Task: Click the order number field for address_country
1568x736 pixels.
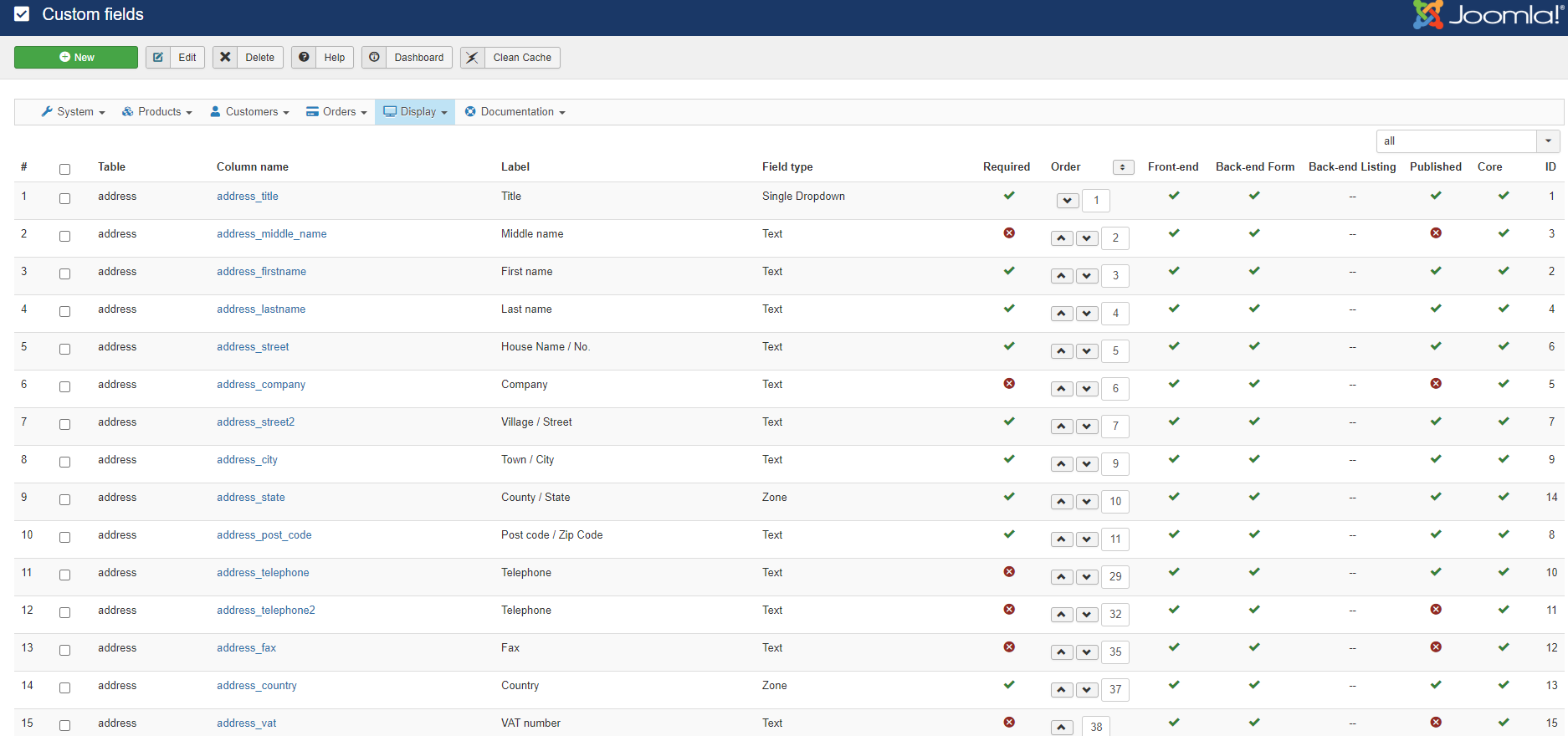Action: coord(1115,690)
